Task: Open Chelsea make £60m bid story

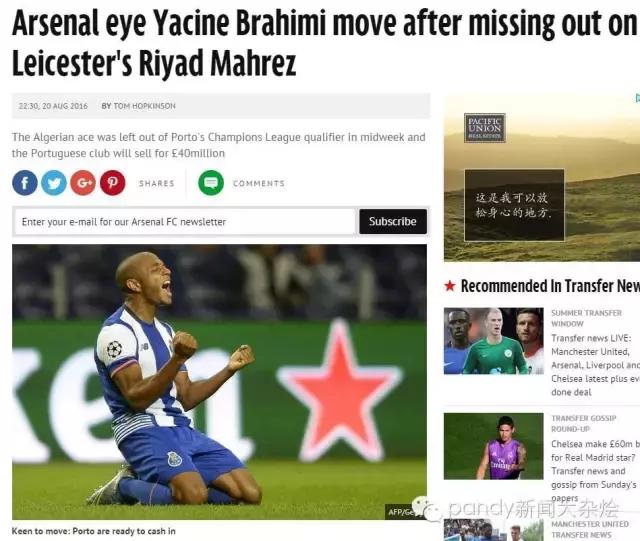Action: click(596, 471)
